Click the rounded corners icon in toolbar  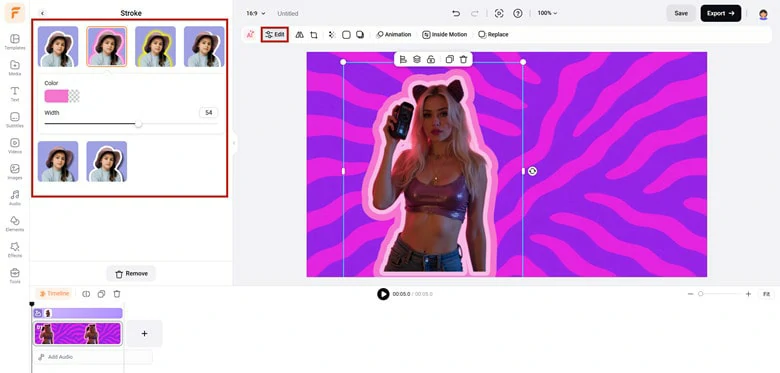[346, 35]
